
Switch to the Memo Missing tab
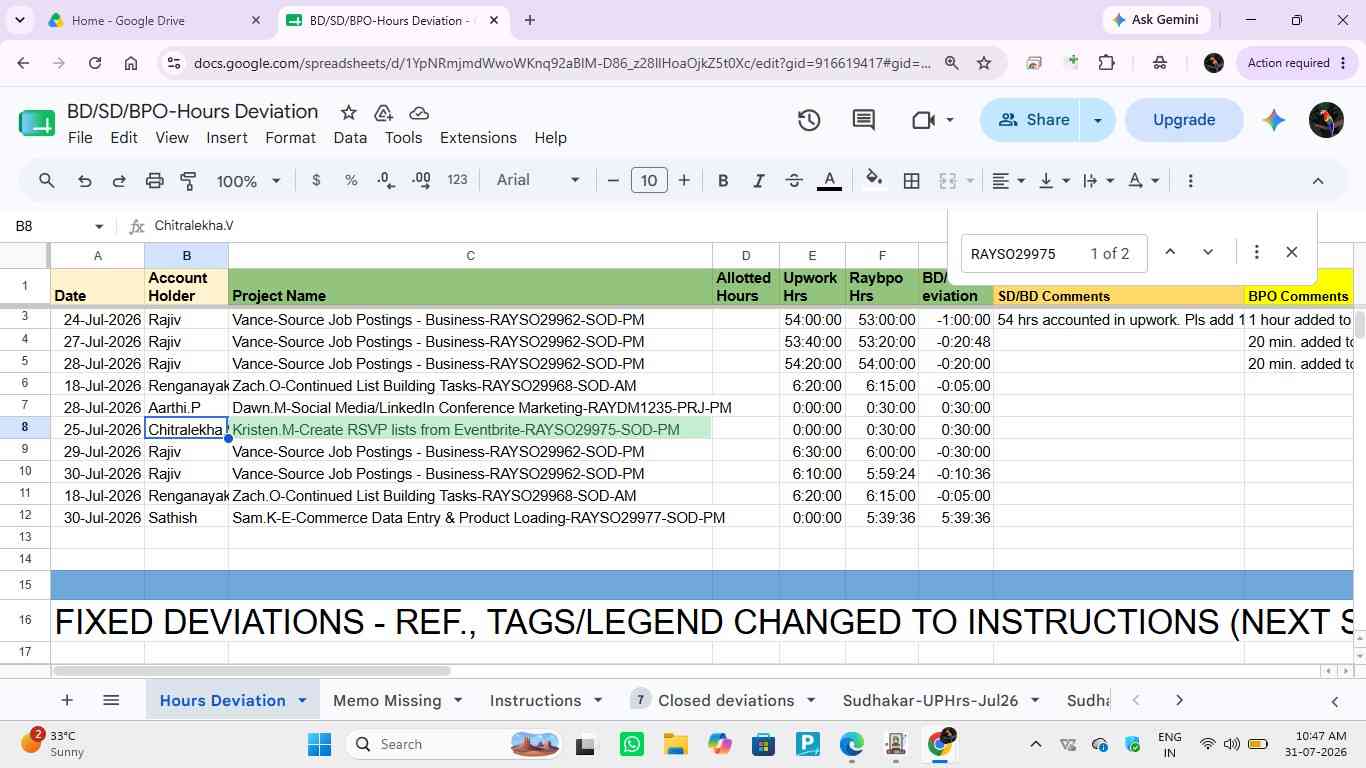(x=387, y=700)
